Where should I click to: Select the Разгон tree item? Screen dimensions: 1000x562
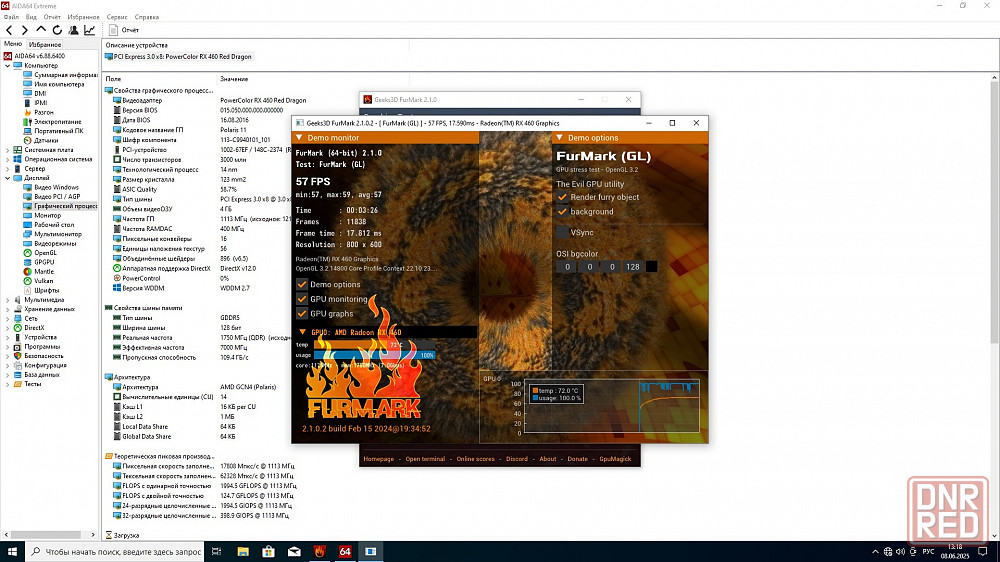point(38,112)
